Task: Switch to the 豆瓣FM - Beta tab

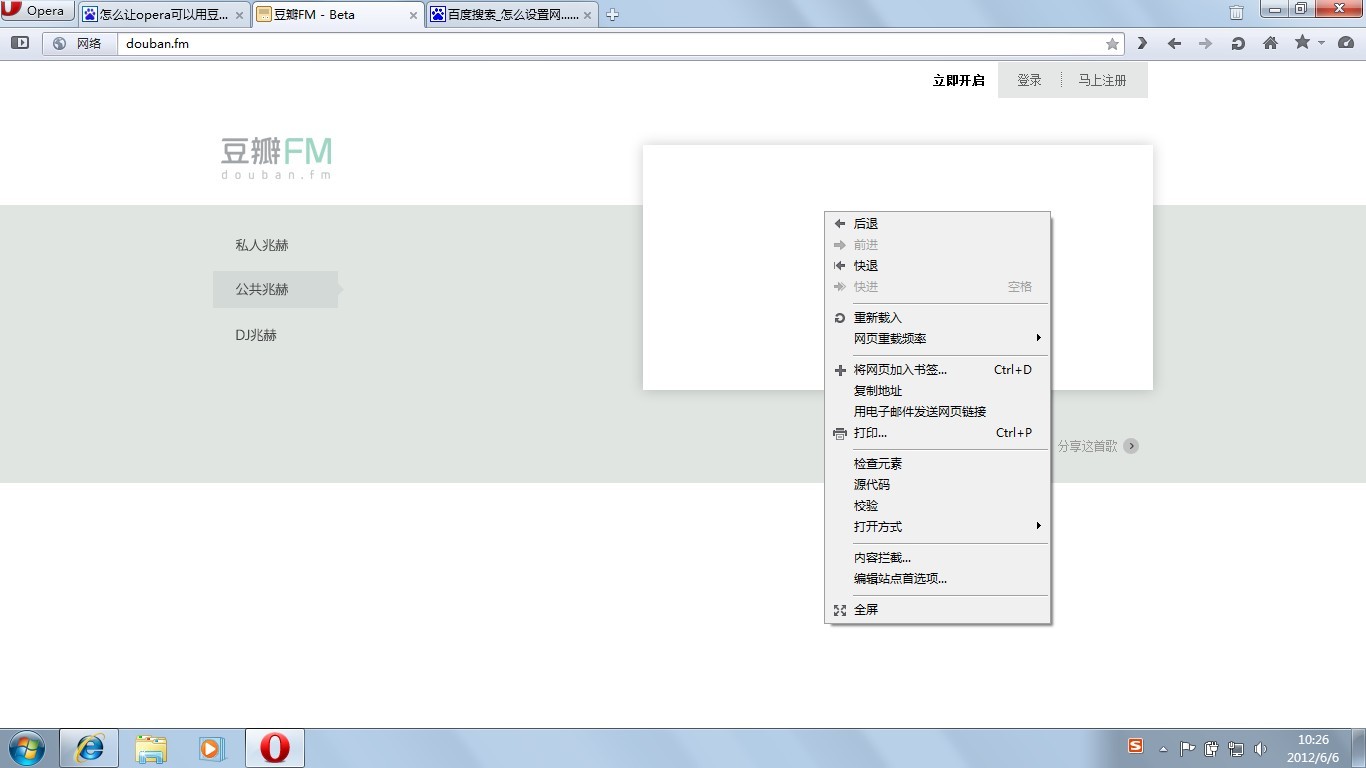Action: pyautogui.click(x=337, y=15)
